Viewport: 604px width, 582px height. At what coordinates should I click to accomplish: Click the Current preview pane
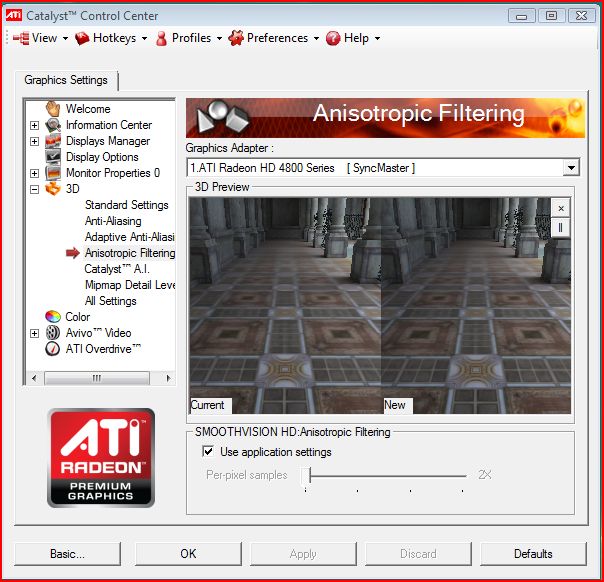285,306
